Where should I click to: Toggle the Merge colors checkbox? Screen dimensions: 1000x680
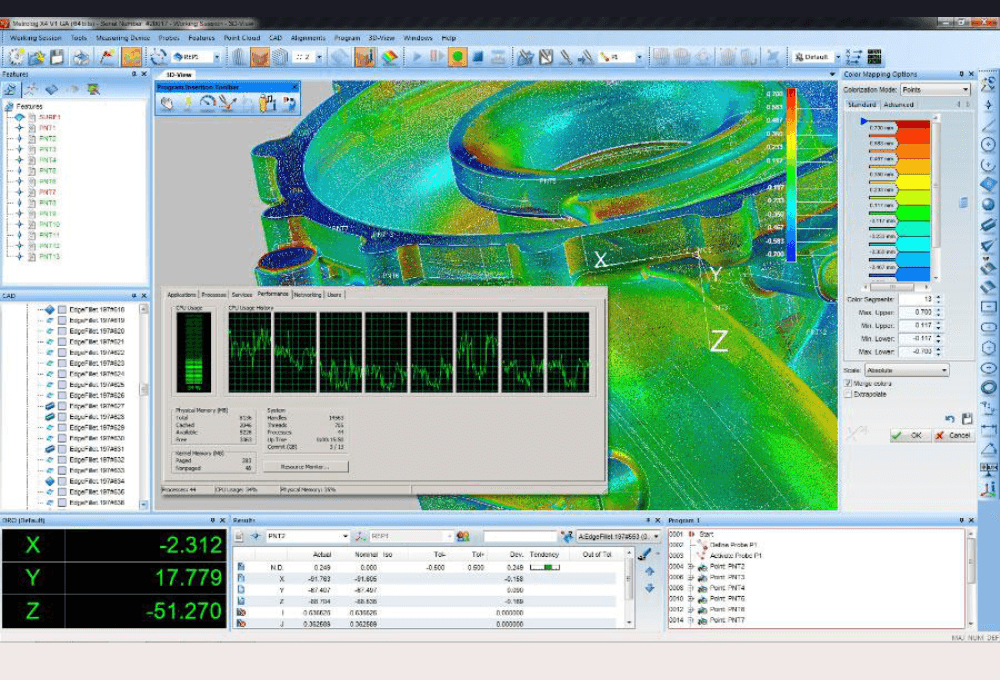(x=849, y=383)
